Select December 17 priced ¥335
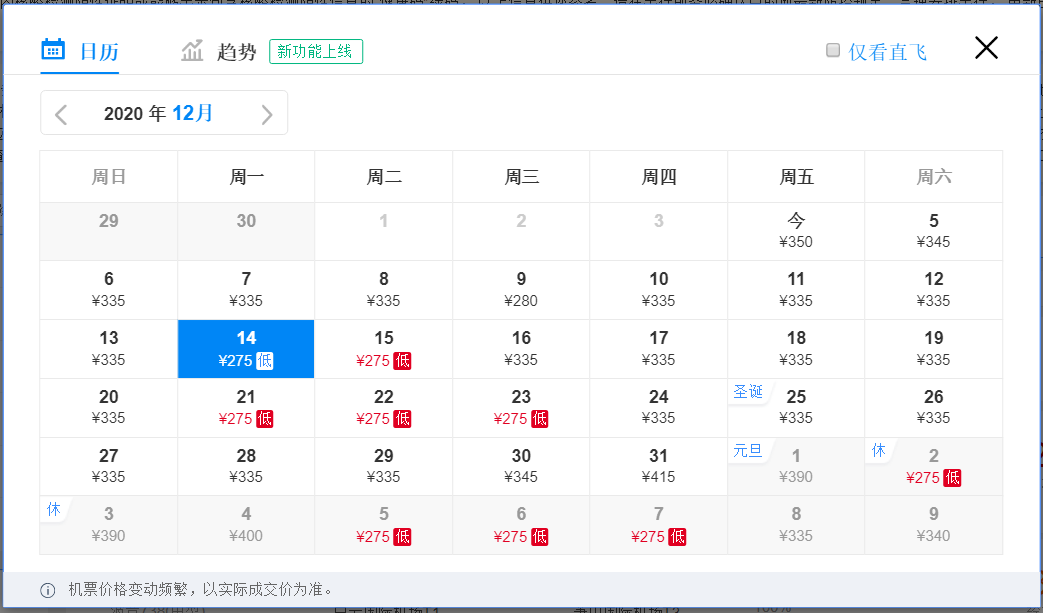The width and height of the screenshot is (1043, 613). 659,349
